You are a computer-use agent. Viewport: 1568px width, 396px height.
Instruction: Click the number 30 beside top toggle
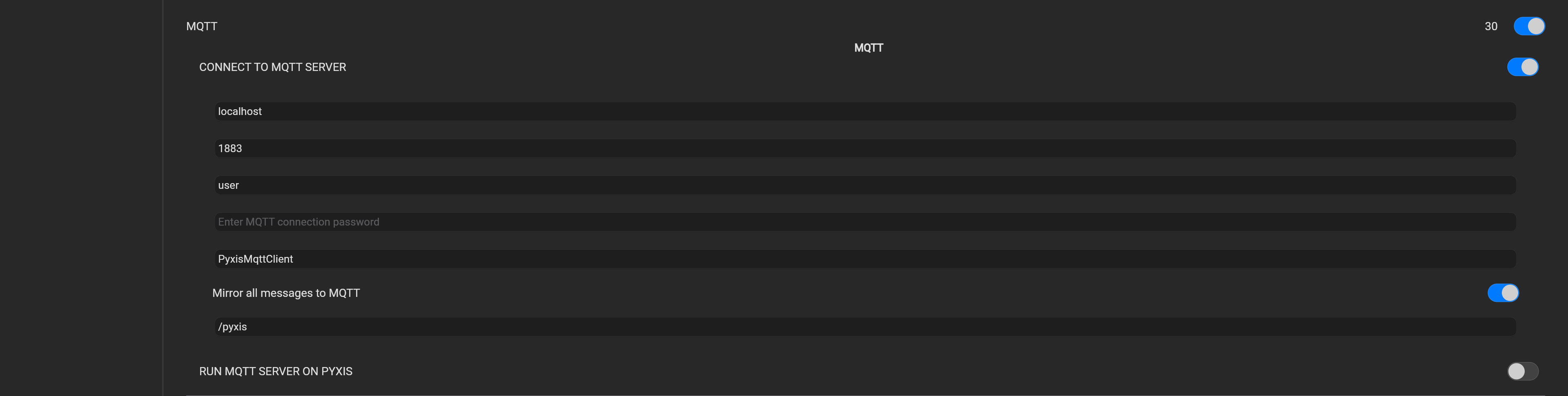pos(1491,26)
